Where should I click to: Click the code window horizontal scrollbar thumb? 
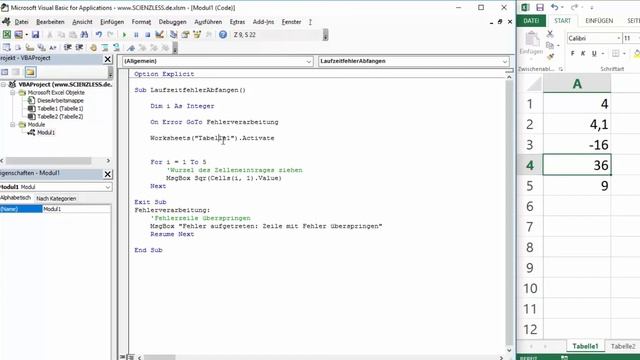[160, 358]
